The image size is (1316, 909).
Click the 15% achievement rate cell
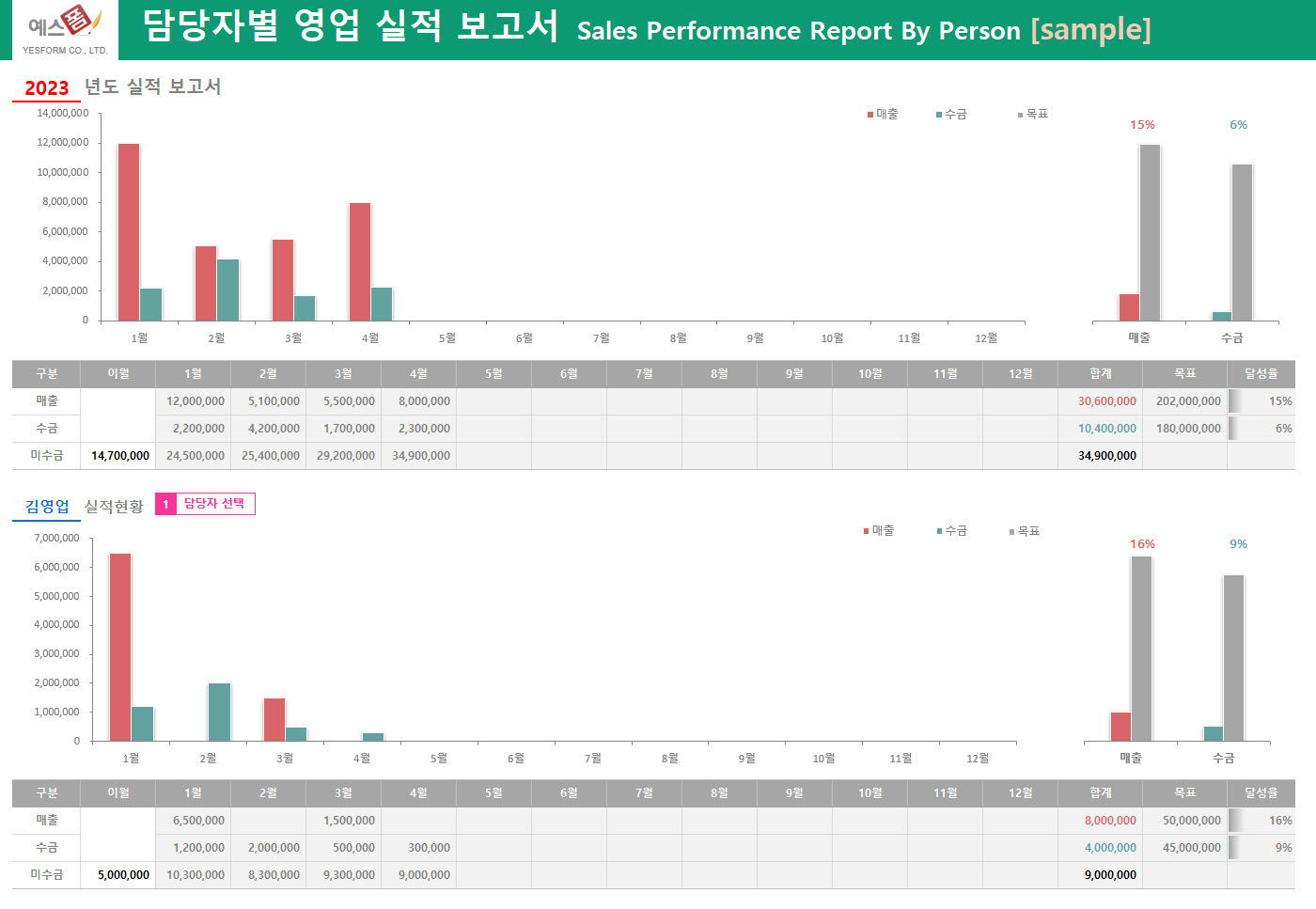(x=1261, y=401)
